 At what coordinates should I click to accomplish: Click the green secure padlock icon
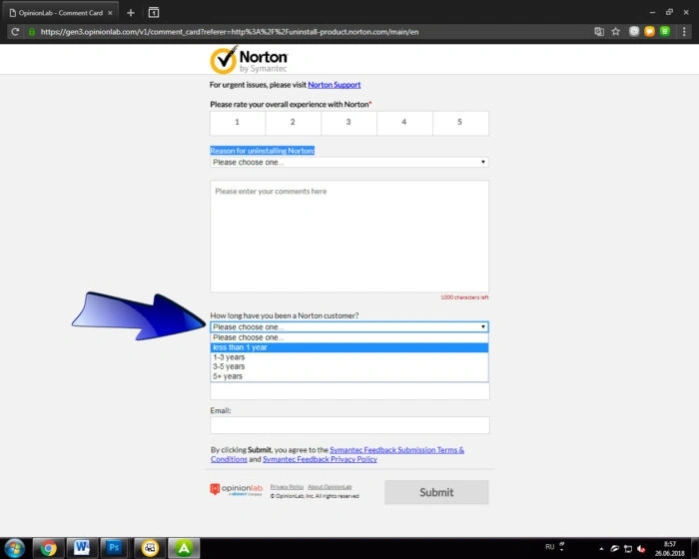coord(32,32)
